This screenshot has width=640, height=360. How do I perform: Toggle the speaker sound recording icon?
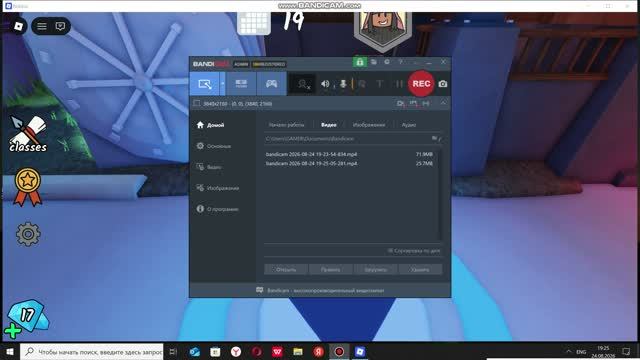(x=325, y=84)
